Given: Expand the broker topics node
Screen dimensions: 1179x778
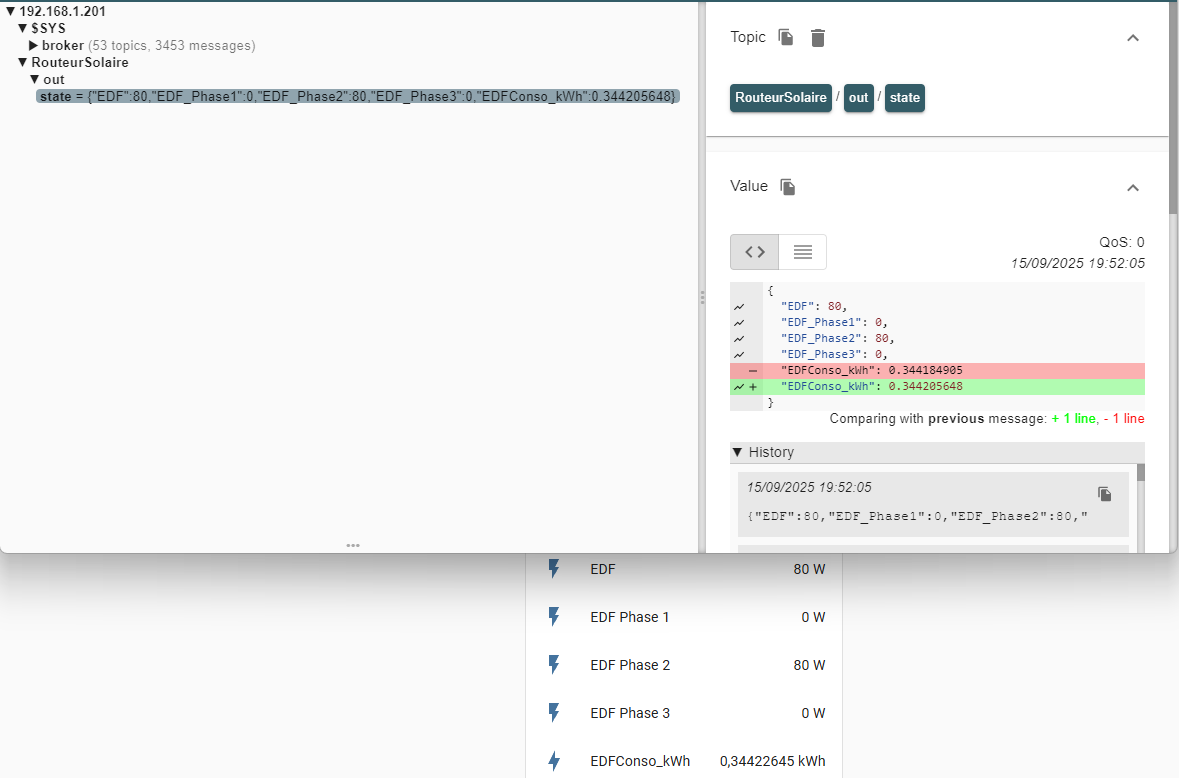Looking at the screenshot, I should click(34, 46).
